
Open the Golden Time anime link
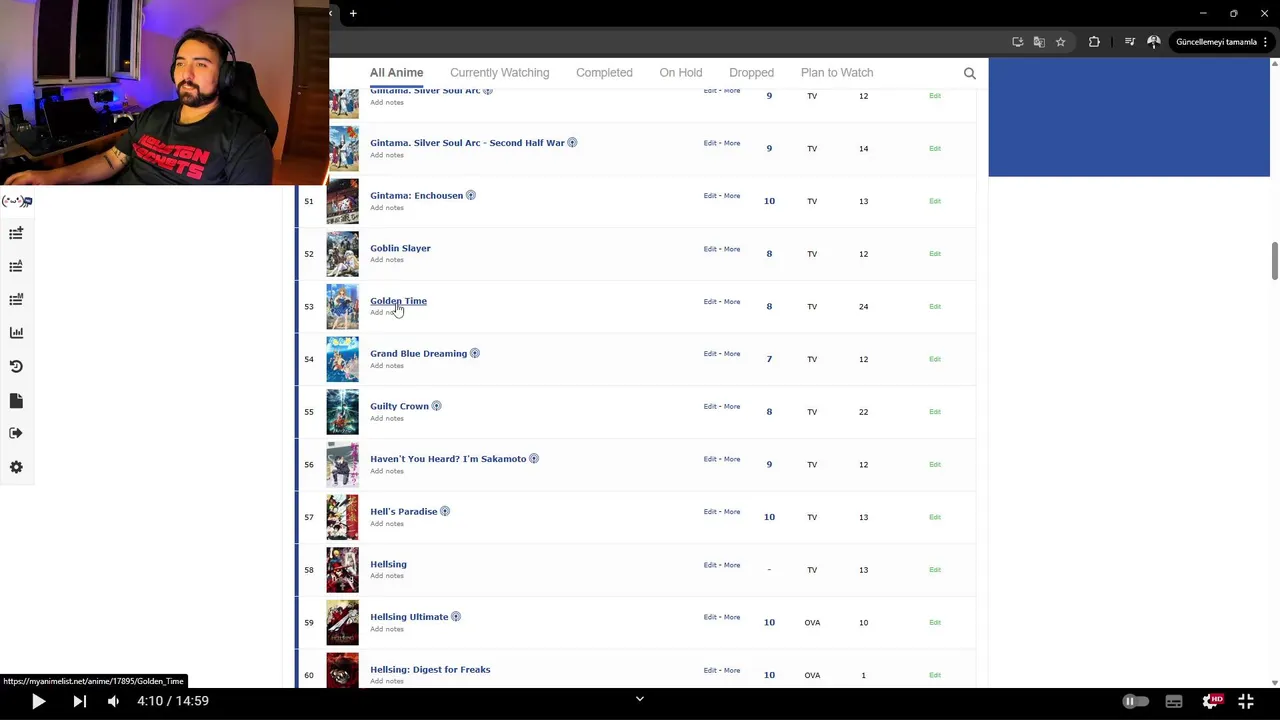coord(398,301)
